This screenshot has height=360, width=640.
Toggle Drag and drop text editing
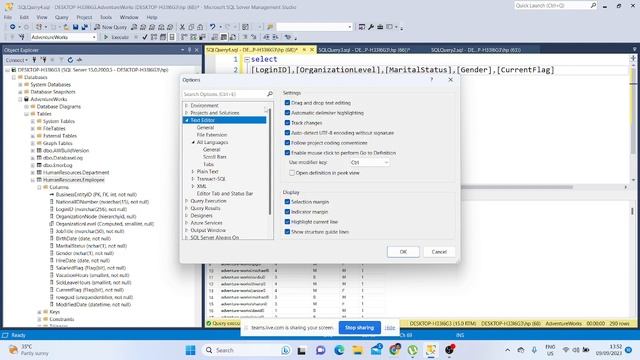click(287, 103)
